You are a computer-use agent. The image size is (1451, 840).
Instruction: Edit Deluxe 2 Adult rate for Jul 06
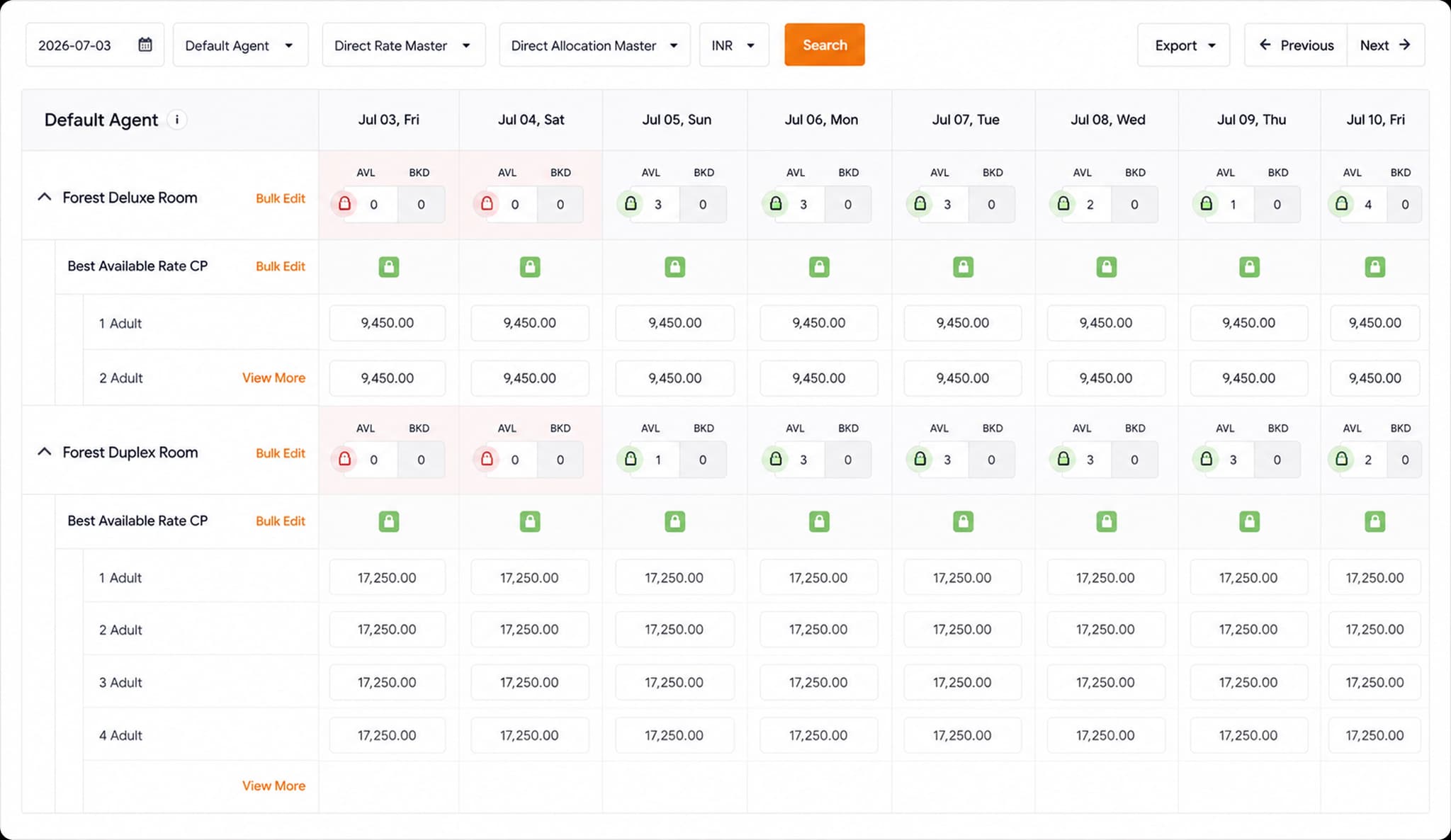coord(819,378)
